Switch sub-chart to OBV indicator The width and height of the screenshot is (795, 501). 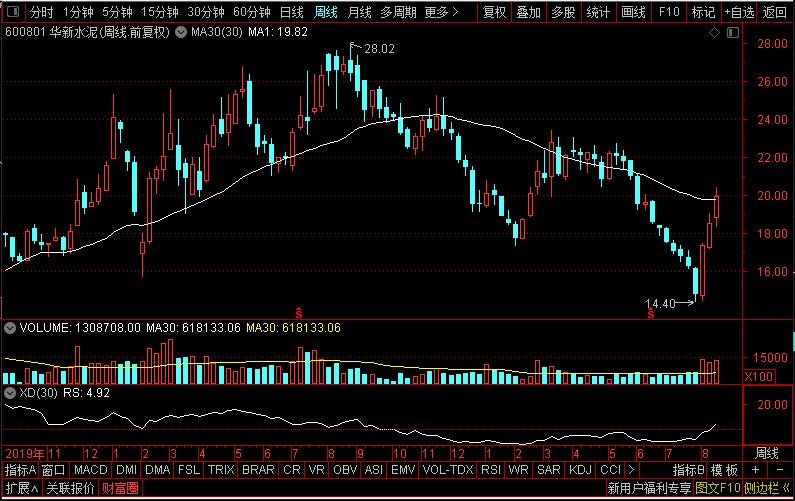coord(345,470)
